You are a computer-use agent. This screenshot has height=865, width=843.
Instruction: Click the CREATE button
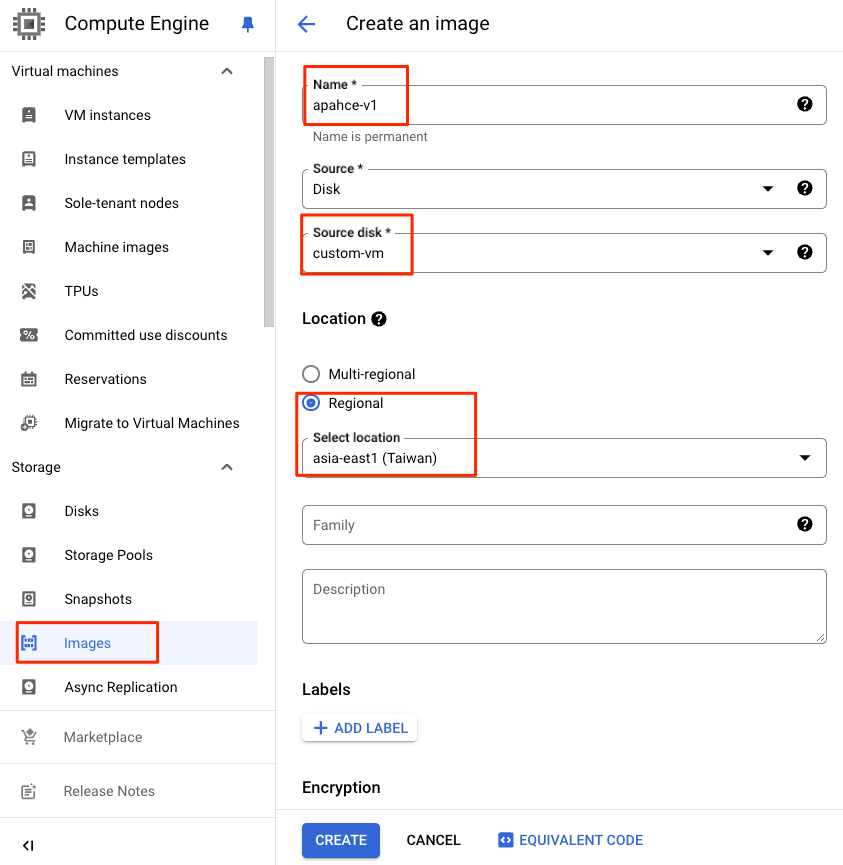coord(341,840)
